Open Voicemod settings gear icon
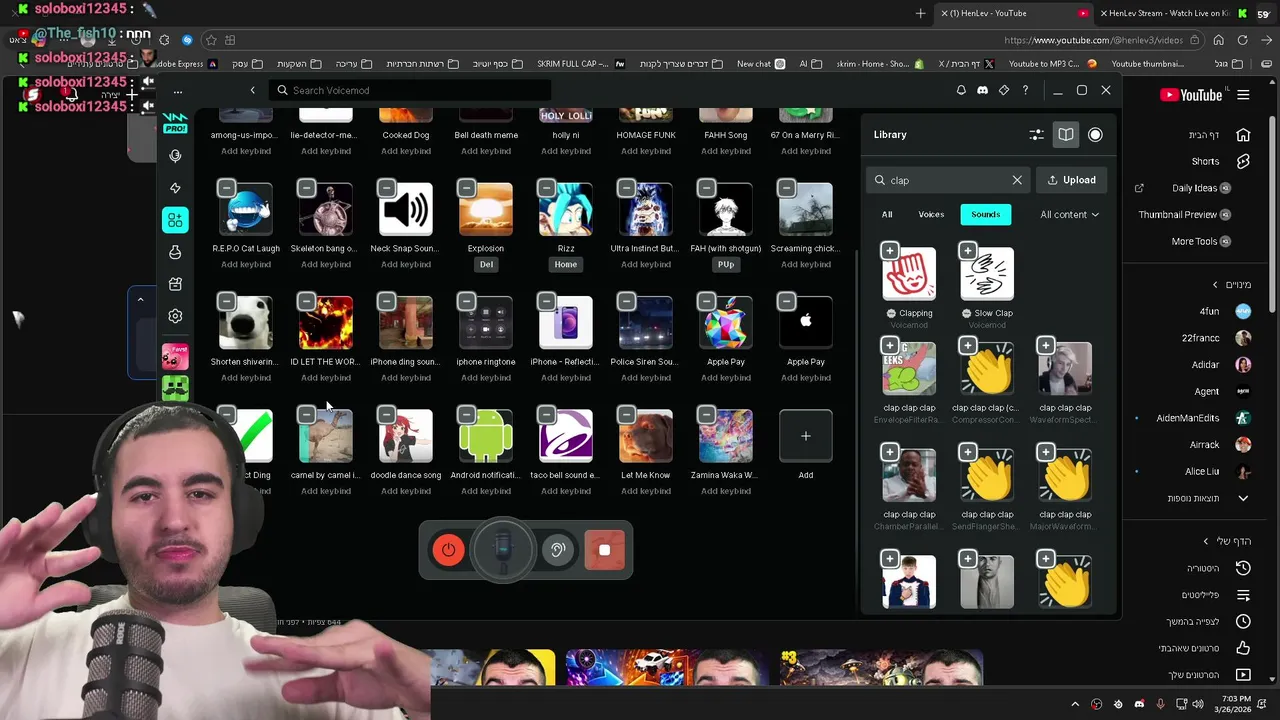 175,316
